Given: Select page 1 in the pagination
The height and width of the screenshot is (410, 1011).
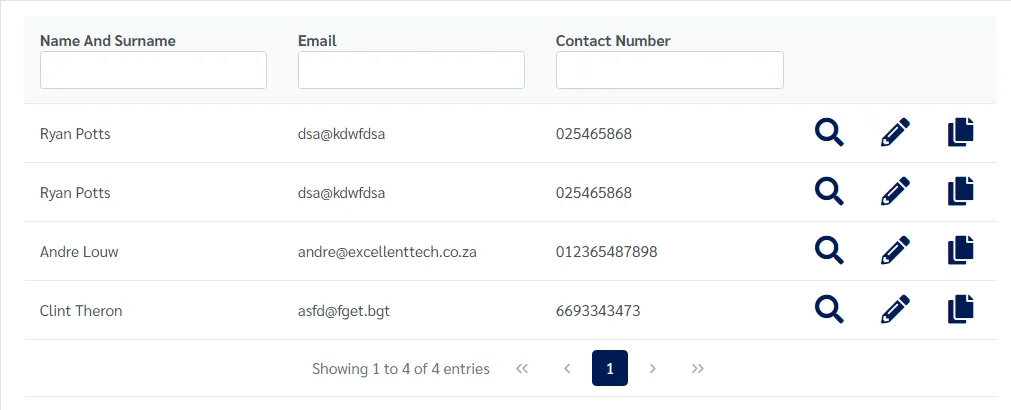Looking at the screenshot, I should point(609,369).
